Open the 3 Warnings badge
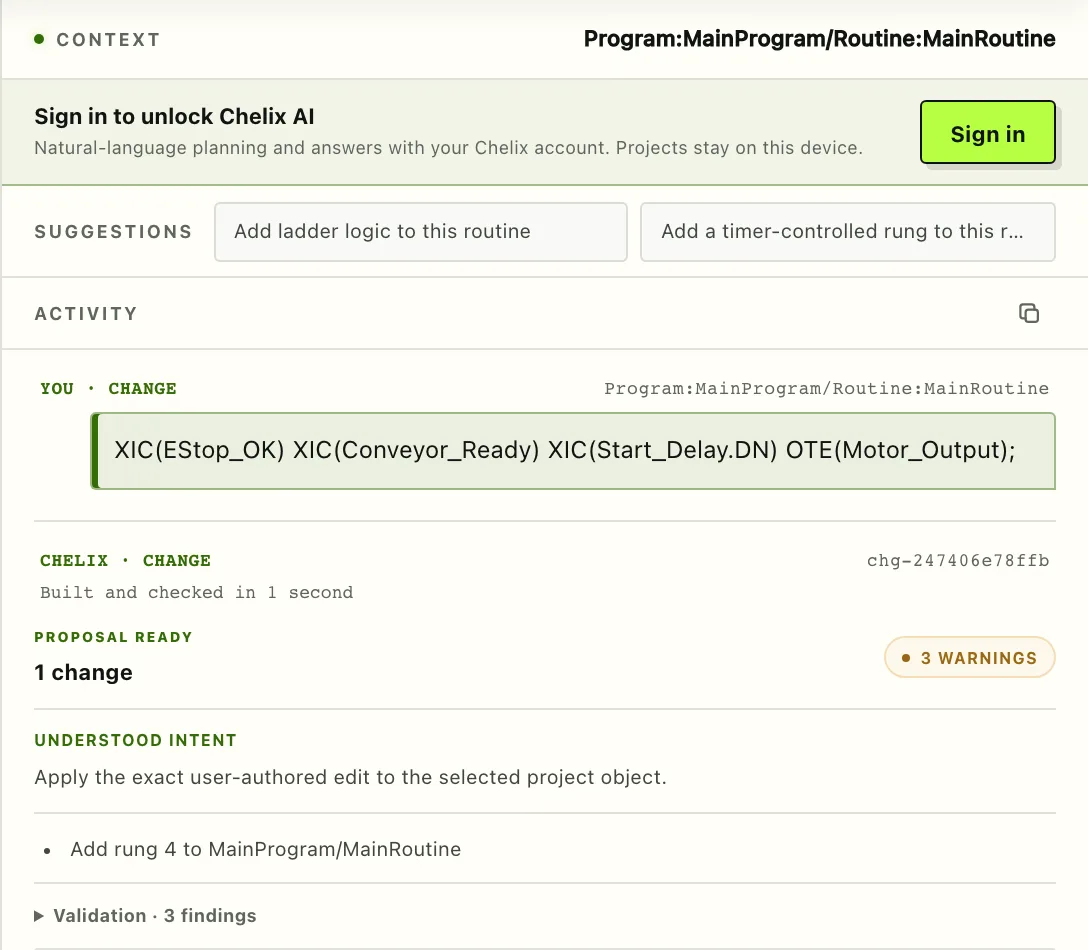1088x950 pixels. pyautogui.click(x=969, y=657)
